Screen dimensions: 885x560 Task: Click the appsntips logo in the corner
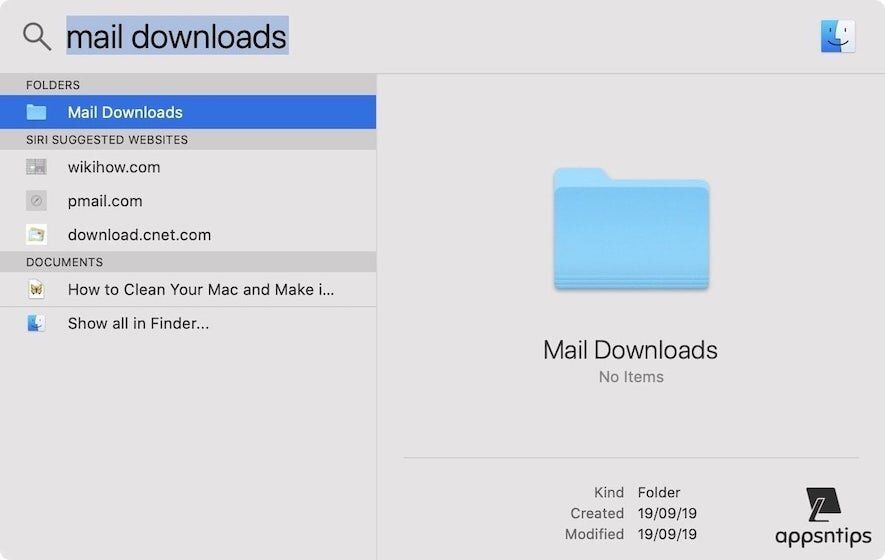coord(823,516)
